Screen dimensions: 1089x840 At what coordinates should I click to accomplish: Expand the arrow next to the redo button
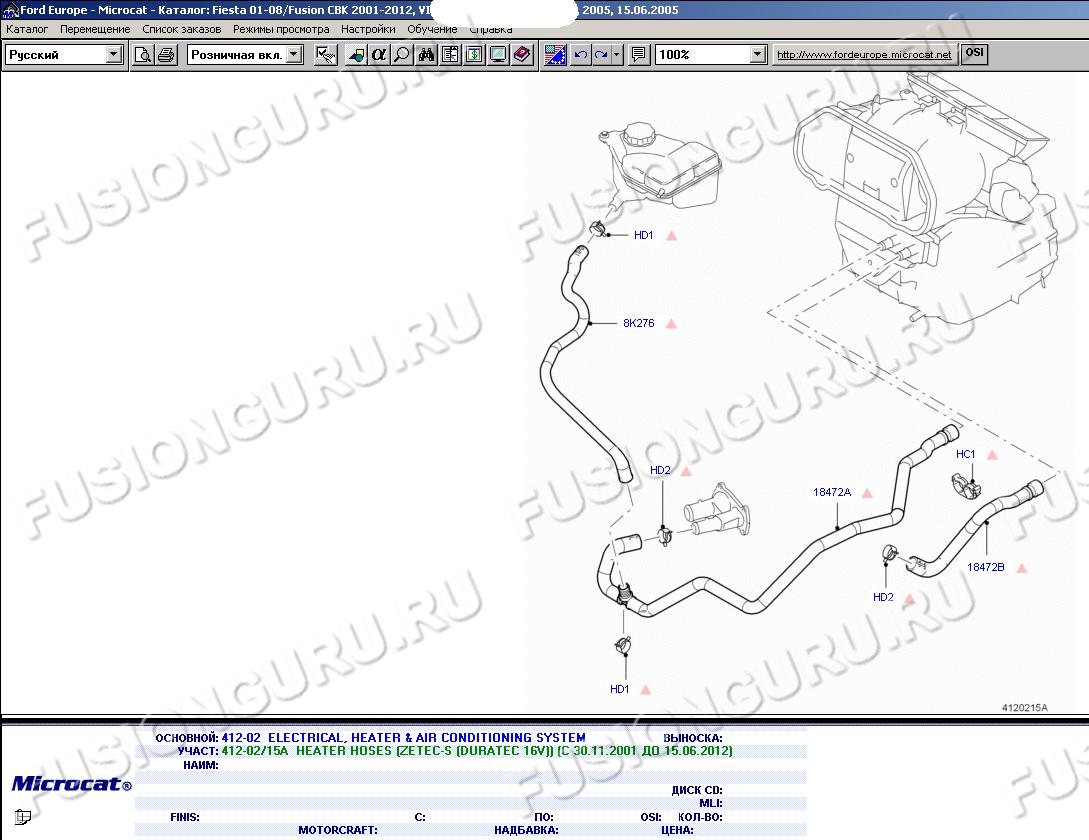click(x=617, y=54)
